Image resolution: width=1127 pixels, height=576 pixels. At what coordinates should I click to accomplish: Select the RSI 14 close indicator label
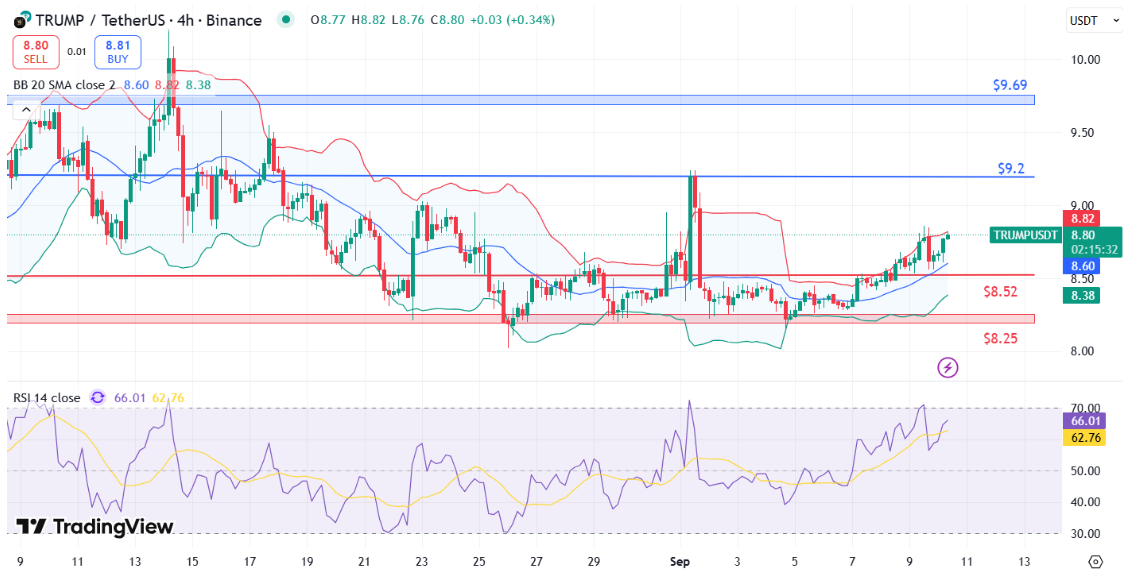coord(47,398)
